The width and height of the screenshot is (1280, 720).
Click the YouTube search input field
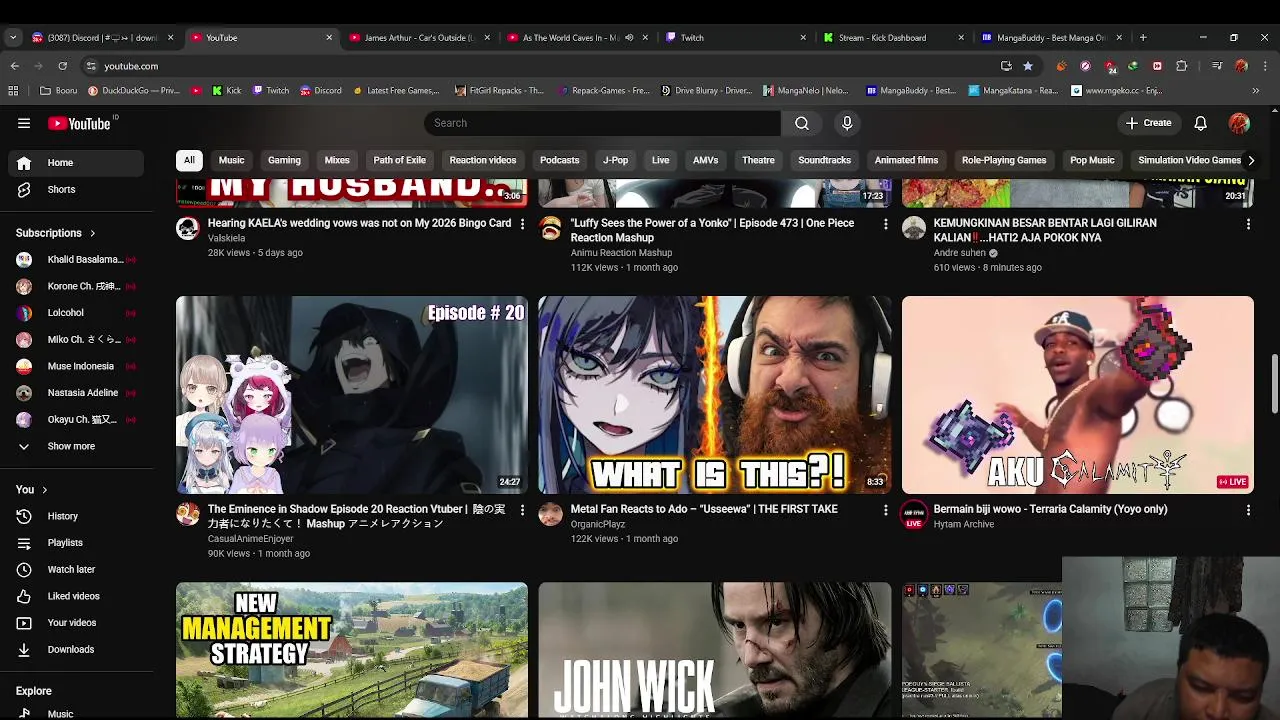point(602,123)
